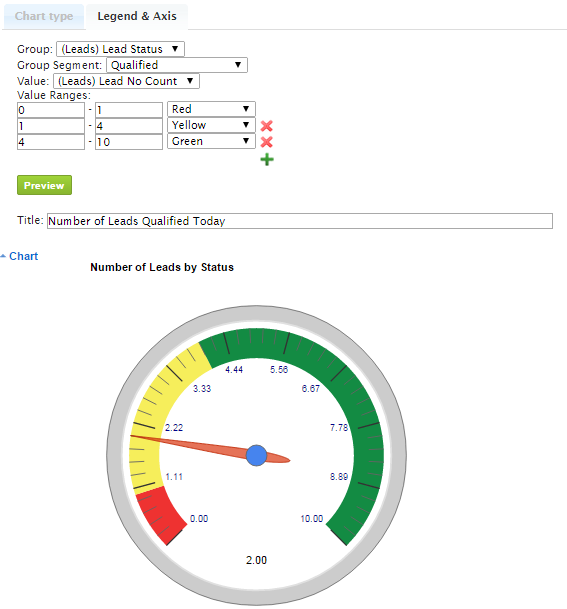This screenshot has width=567, height=609.
Task: Change the Green range color dropdown
Action: [211, 141]
